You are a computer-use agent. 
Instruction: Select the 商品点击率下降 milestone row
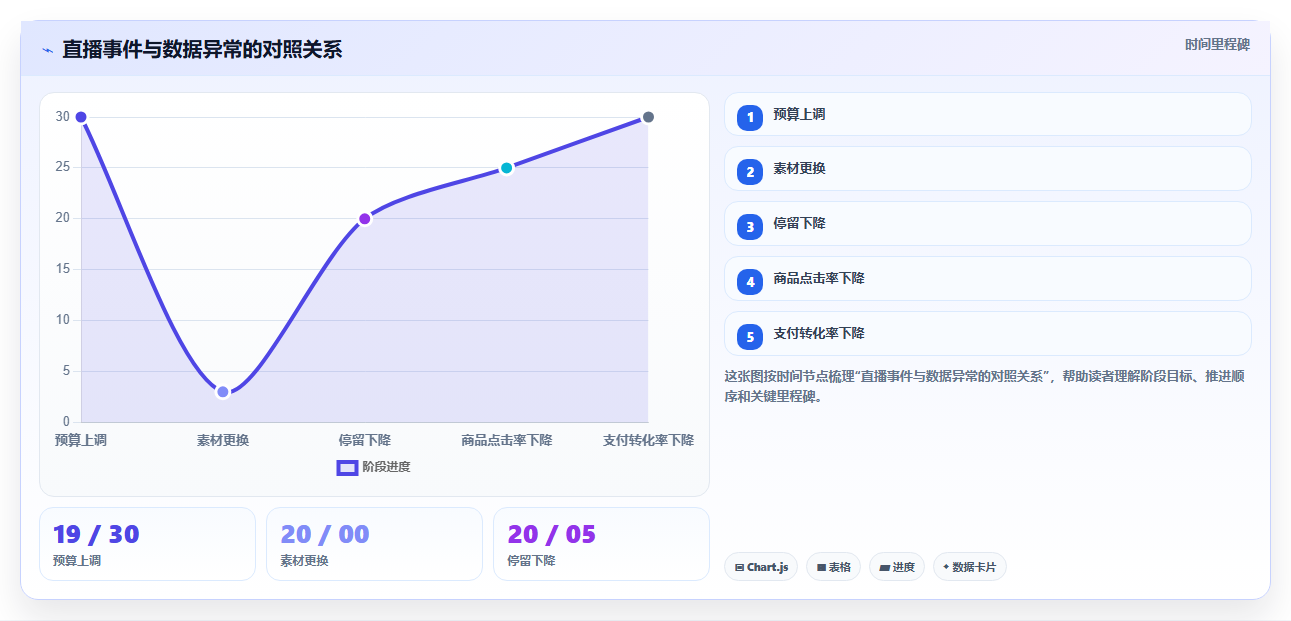[x=988, y=279]
